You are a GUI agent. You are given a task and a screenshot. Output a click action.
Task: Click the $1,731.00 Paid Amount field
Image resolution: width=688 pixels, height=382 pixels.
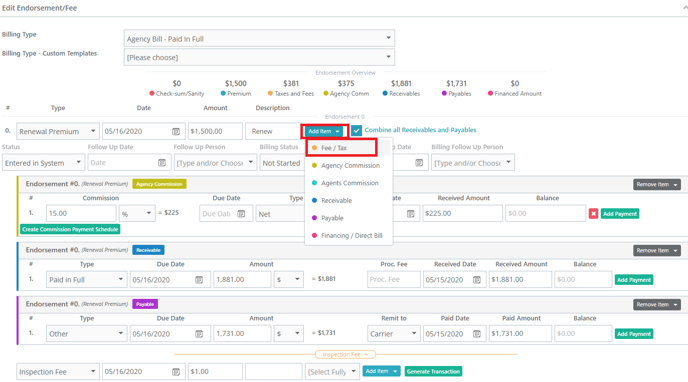(520, 334)
